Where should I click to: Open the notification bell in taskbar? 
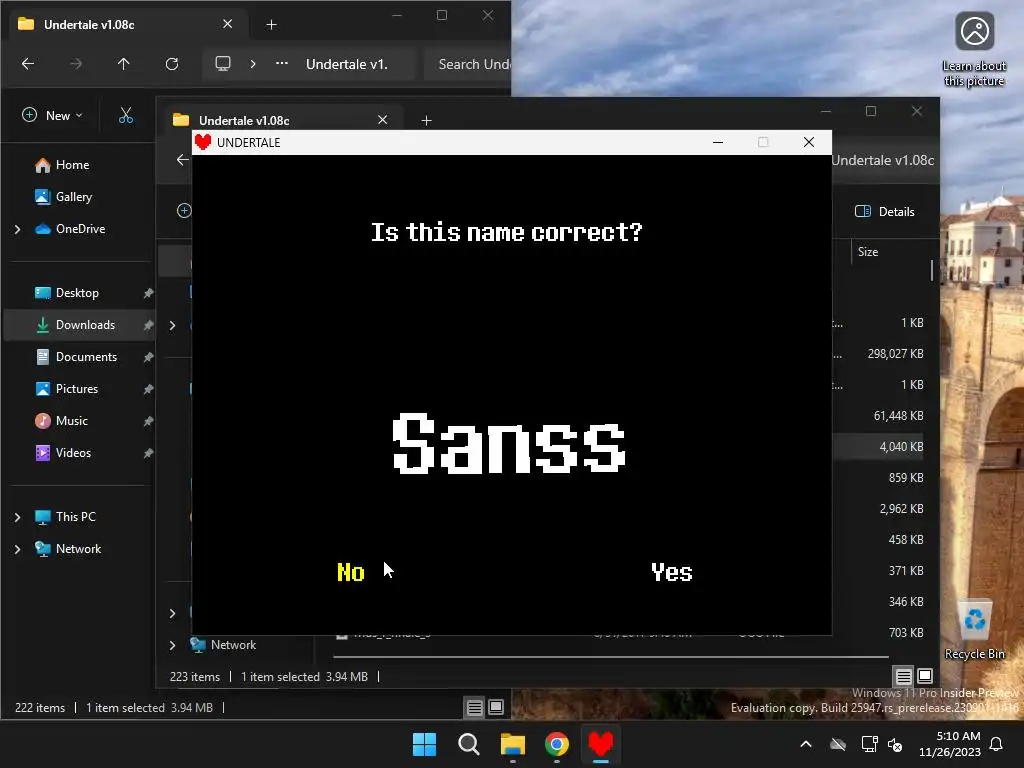997,744
